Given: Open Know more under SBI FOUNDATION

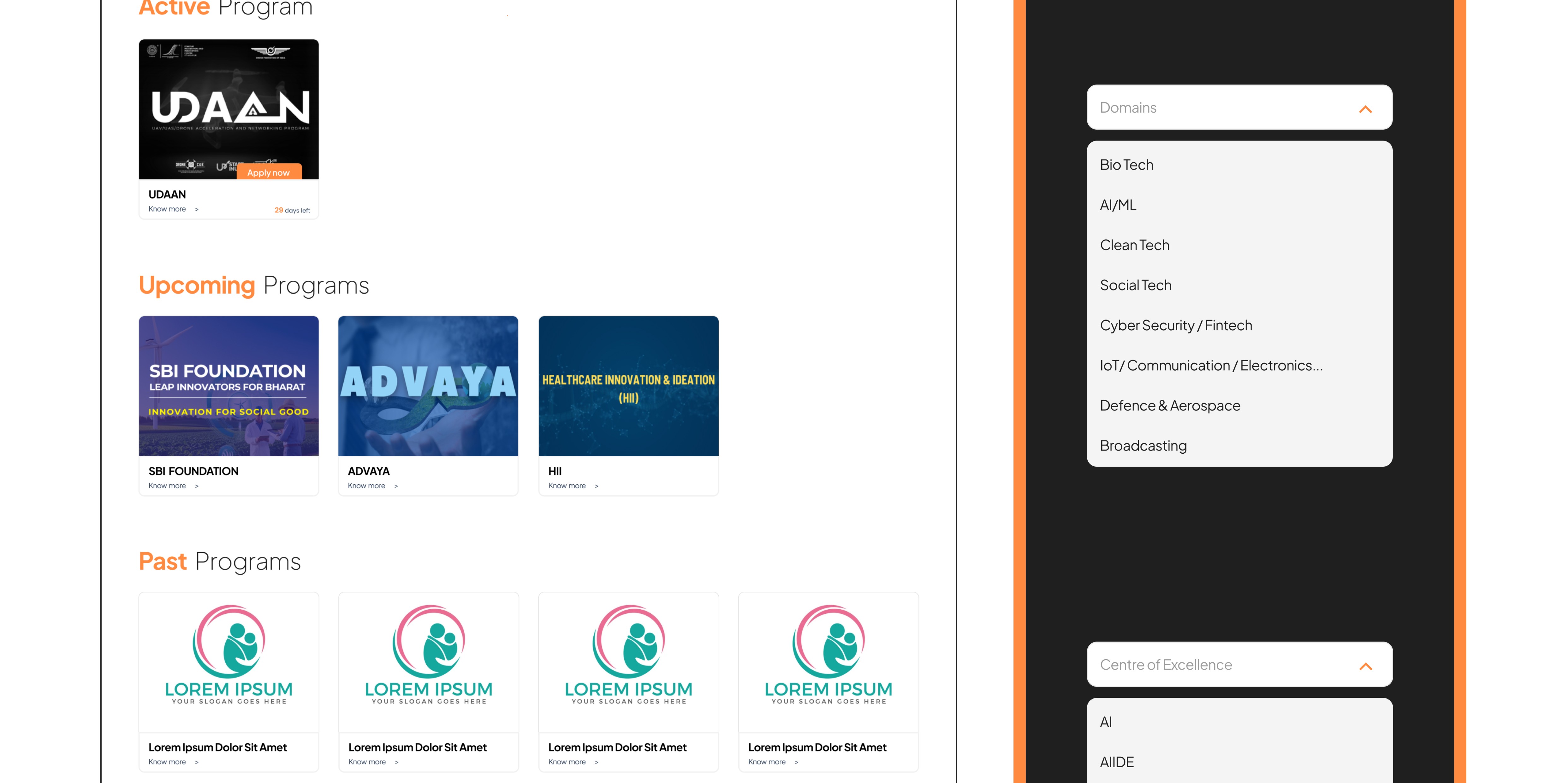Looking at the screenshot, I should click(167, 486).
